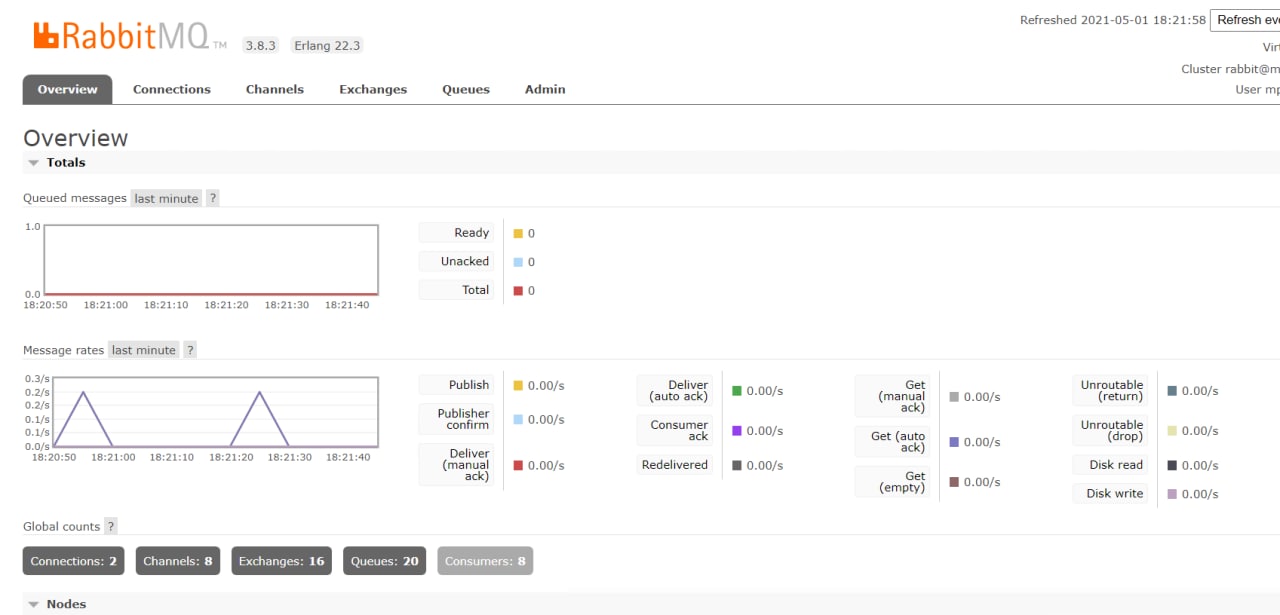Click the Get (manual ack) gray swatch
1280x615 pixels.
tap(954, 397)
